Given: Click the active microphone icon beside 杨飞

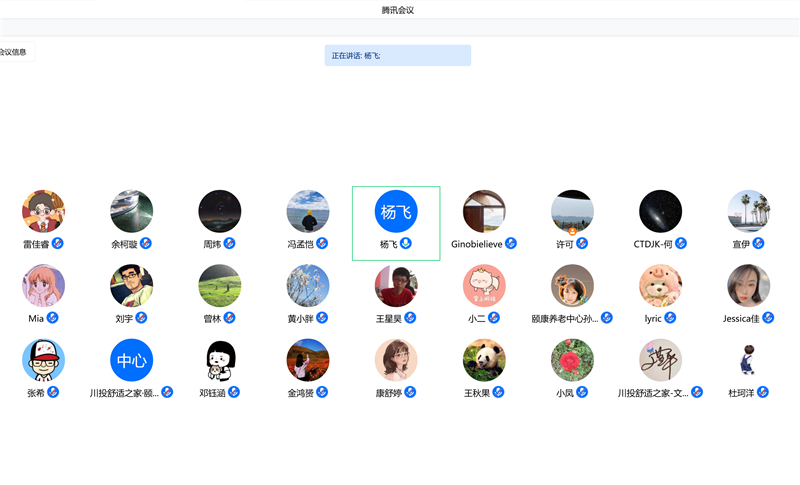Looking at the screenshot, I should 406,243.
